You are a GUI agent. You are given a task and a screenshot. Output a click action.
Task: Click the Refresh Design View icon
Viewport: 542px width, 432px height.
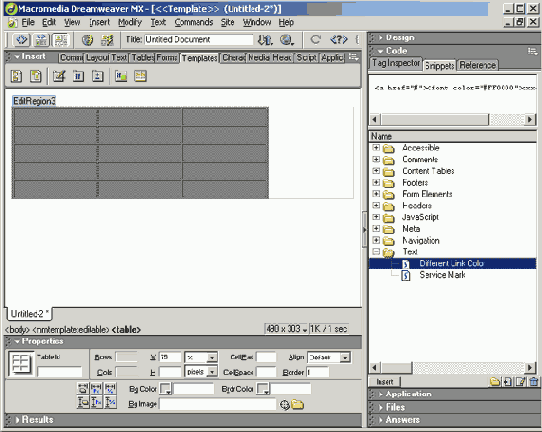[315, 40]
